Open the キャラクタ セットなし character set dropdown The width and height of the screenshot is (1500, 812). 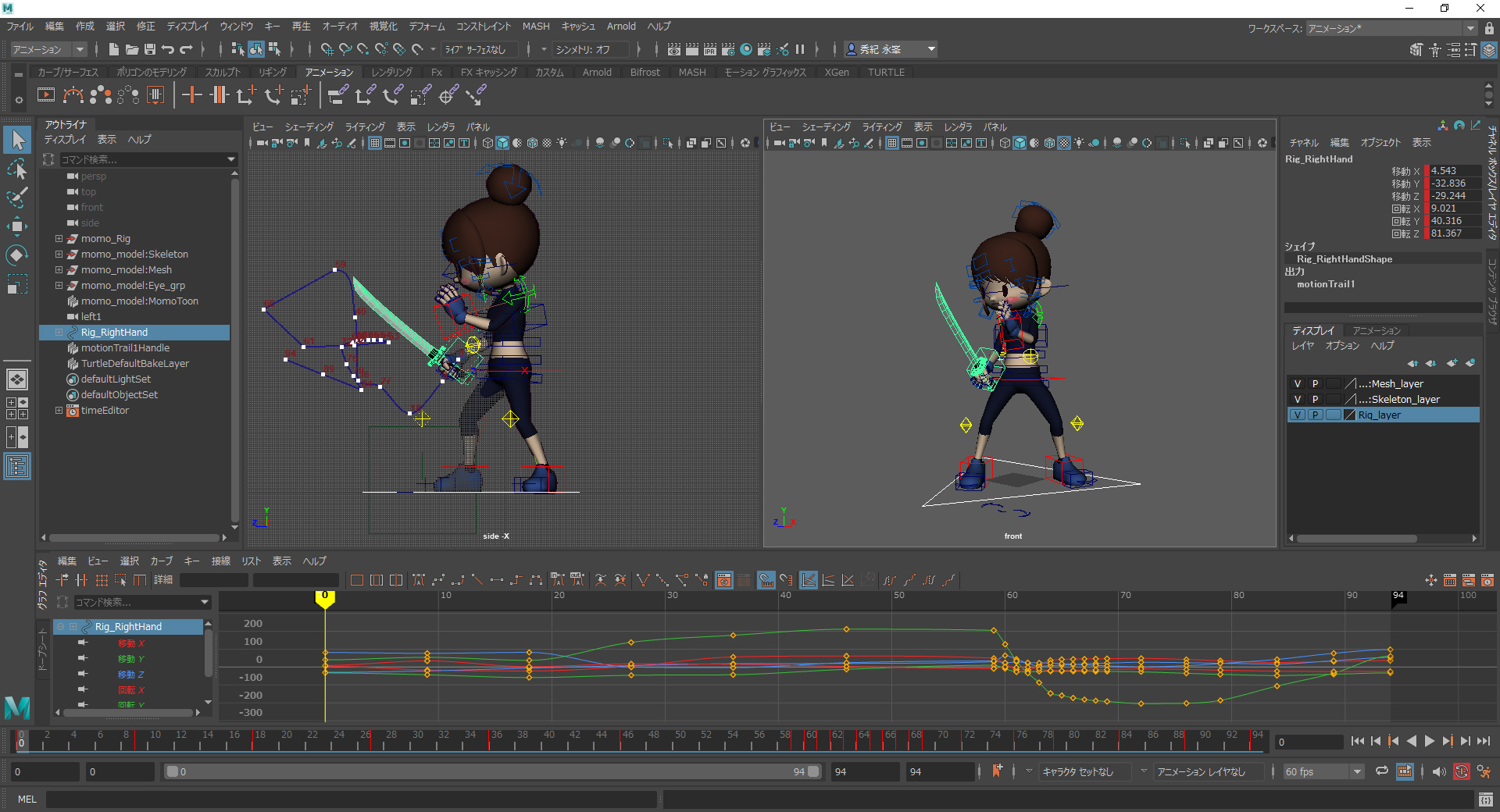click(1087, 771)
